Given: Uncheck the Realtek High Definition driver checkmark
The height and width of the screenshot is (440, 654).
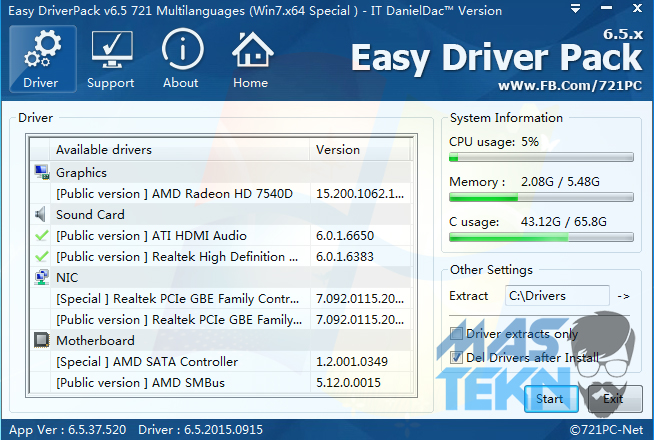Looking at the screenshot, I should (41, 256).
